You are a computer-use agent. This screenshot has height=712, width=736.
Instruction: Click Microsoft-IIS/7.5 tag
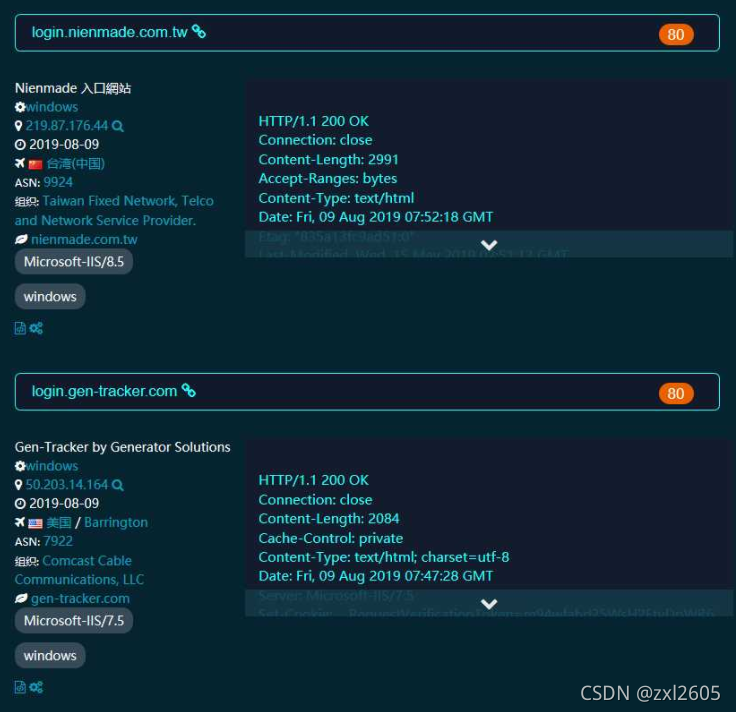[x=74, y=620]
